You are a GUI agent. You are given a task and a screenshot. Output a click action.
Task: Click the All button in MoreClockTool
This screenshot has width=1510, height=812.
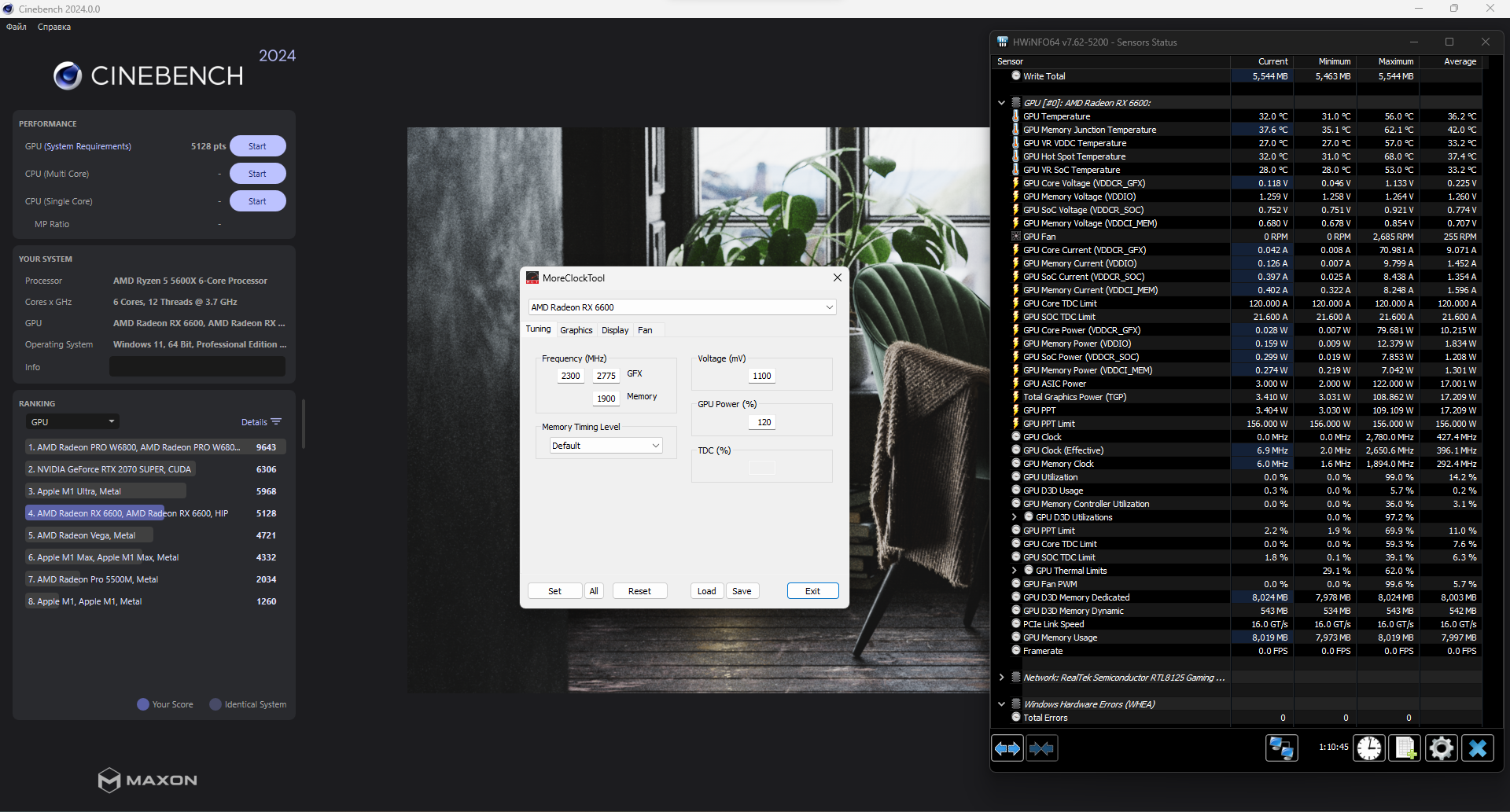[594, 591]
